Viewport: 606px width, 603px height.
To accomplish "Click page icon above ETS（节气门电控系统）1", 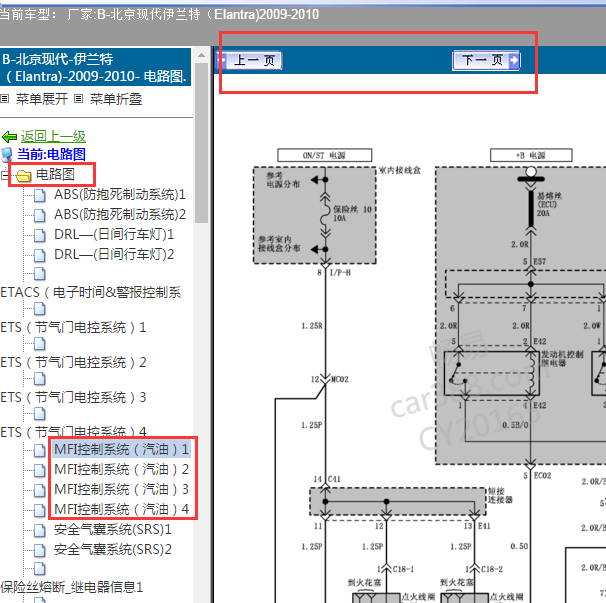I will pos(39,309).
